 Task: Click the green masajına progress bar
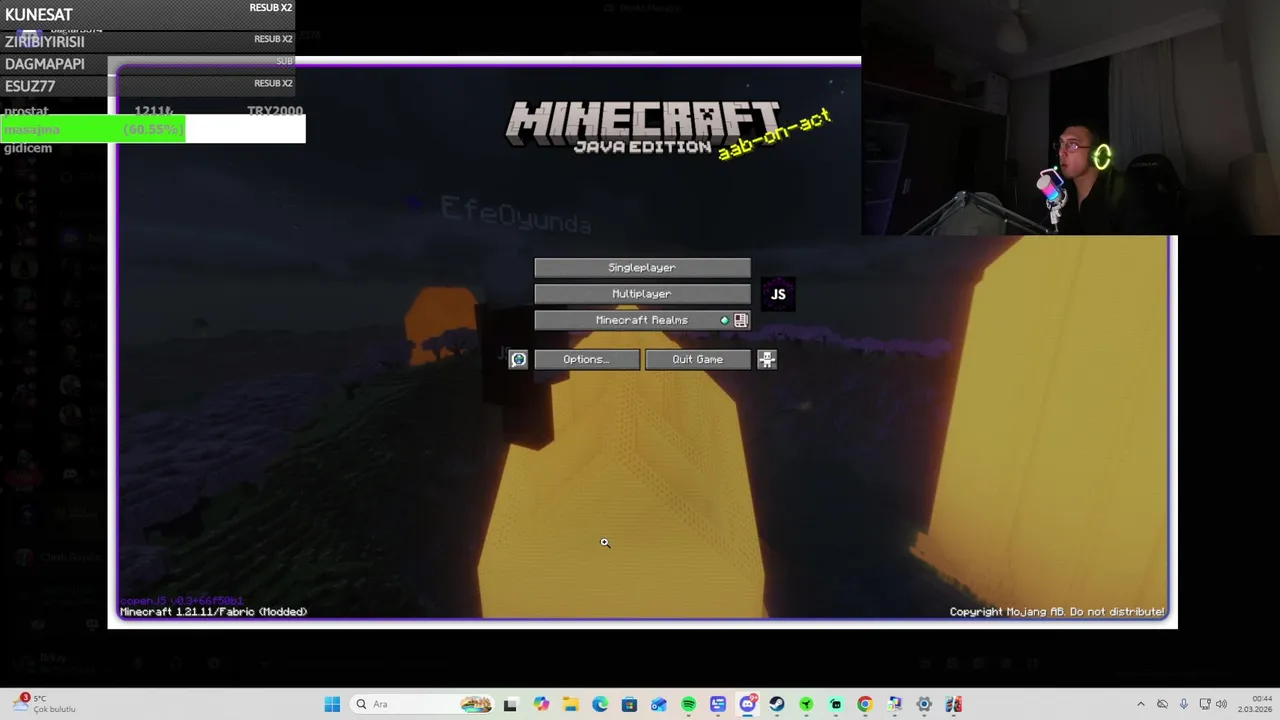93,129
